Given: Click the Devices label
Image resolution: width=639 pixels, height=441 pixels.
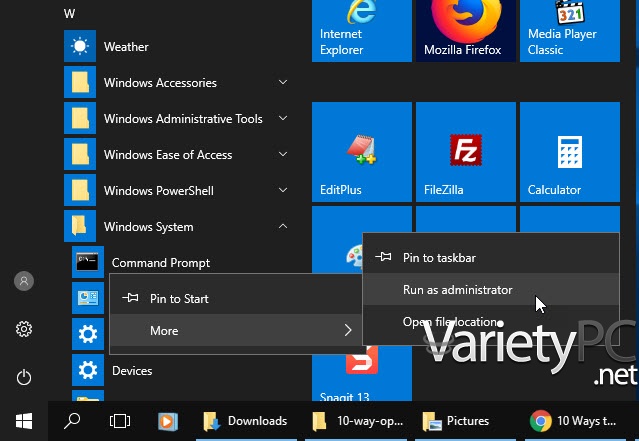Looking at the screenshot, I should [132, 370].
